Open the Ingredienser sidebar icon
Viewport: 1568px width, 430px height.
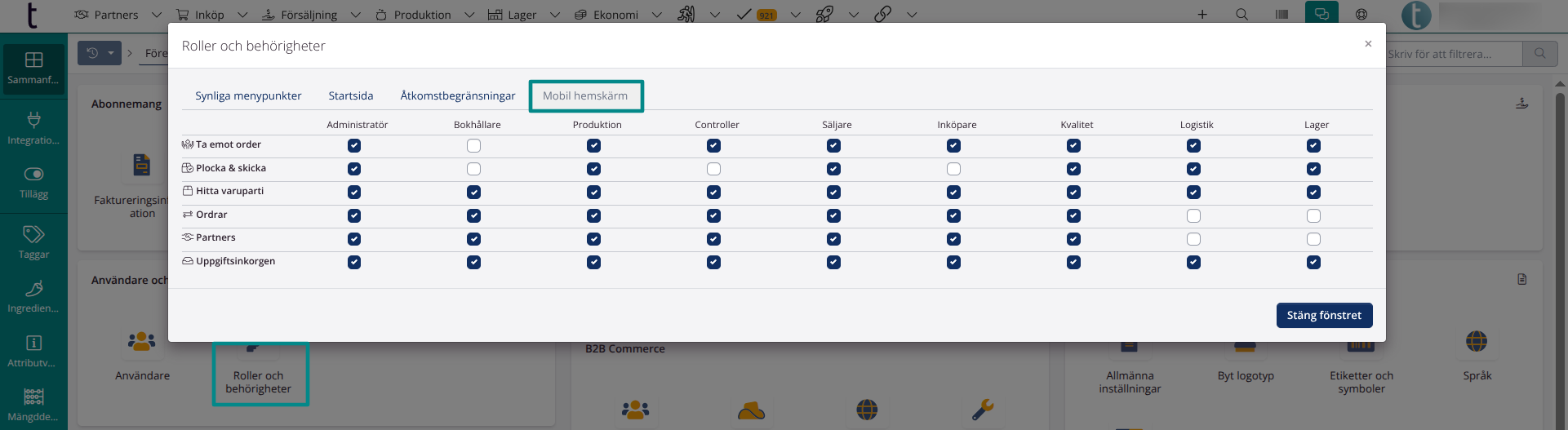coord(33,296)
